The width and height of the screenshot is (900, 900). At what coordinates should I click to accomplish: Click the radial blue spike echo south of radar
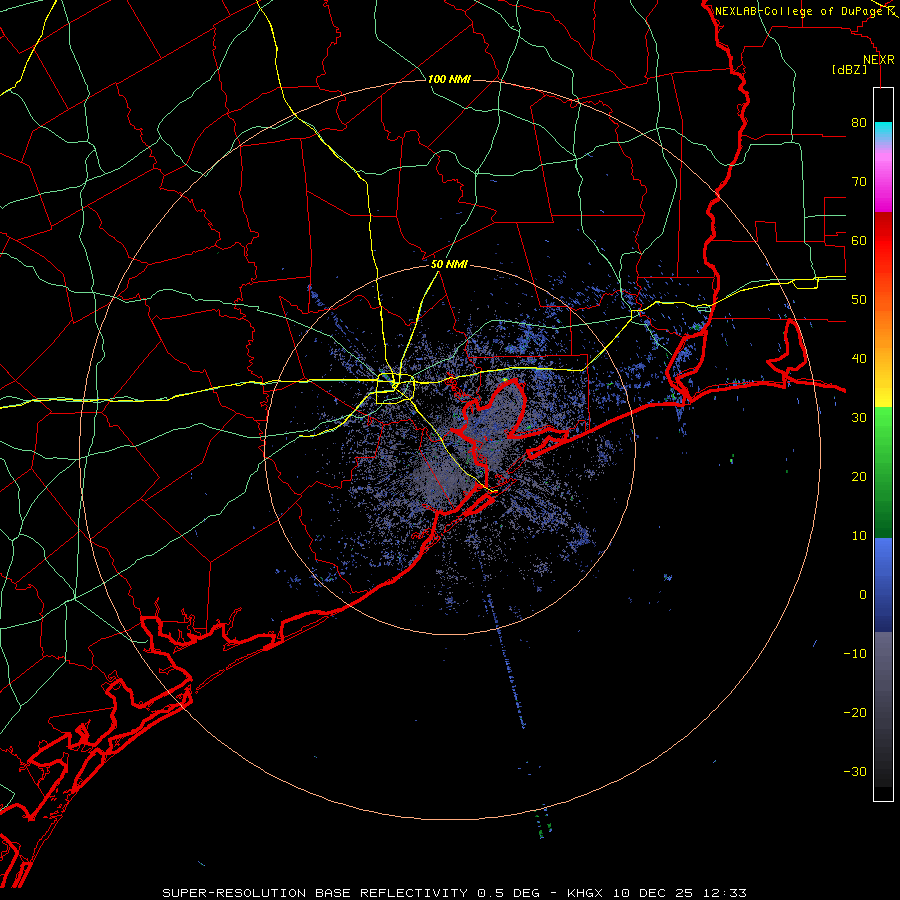(505, 660)
